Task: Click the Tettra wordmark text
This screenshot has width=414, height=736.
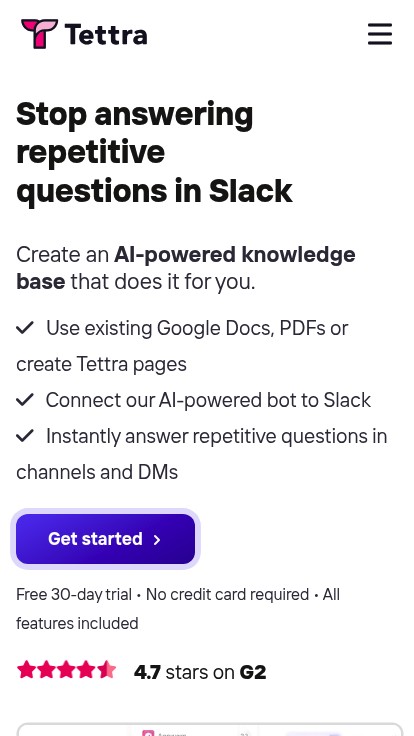Action: [106, 35]
